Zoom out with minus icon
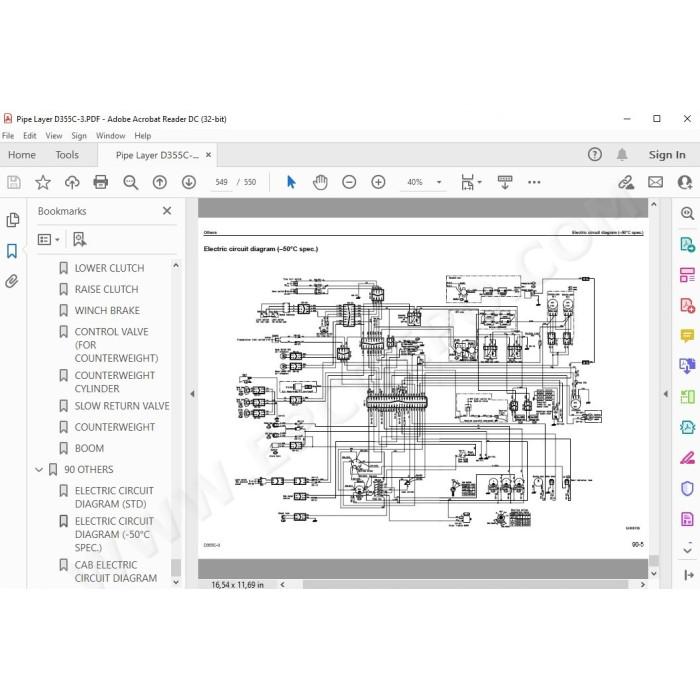The width and height of the screenshot is (700, 700). coord(349,182)
